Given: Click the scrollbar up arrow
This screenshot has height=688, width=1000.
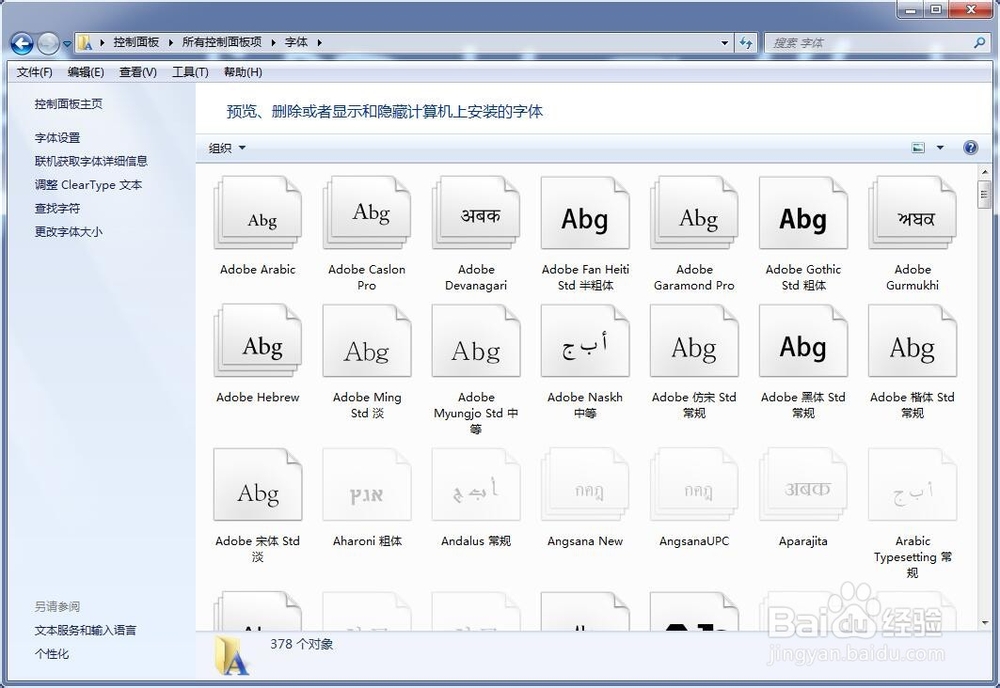Looking at the screenshot, I should [x=985, y=172].
